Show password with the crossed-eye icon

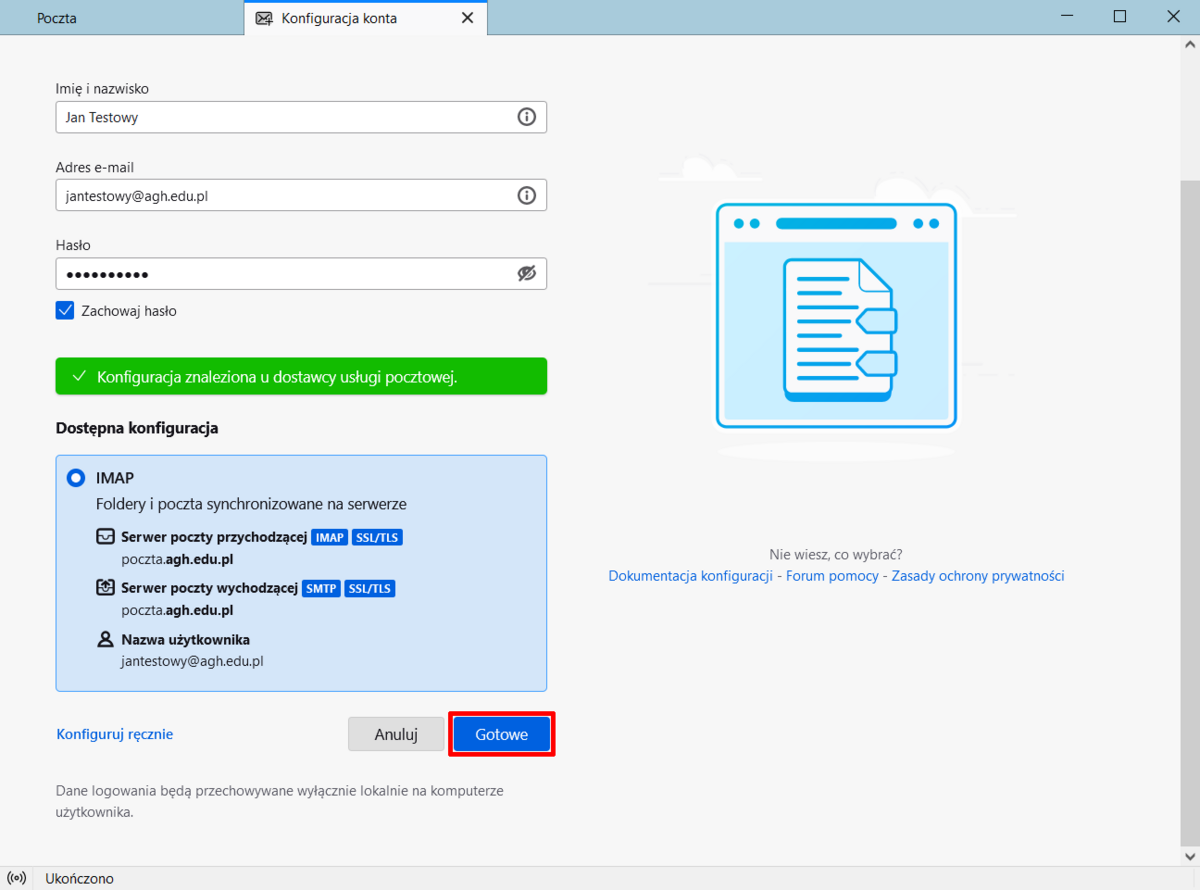[x=526, y=274]
